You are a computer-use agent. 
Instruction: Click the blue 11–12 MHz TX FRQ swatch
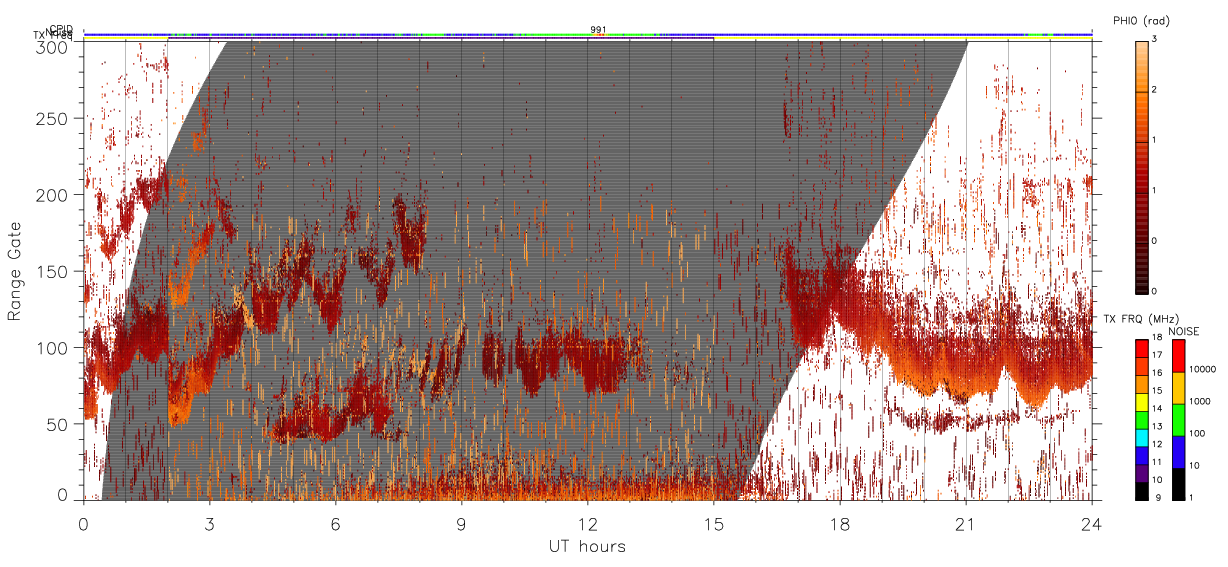click(x=1141, y=456)
